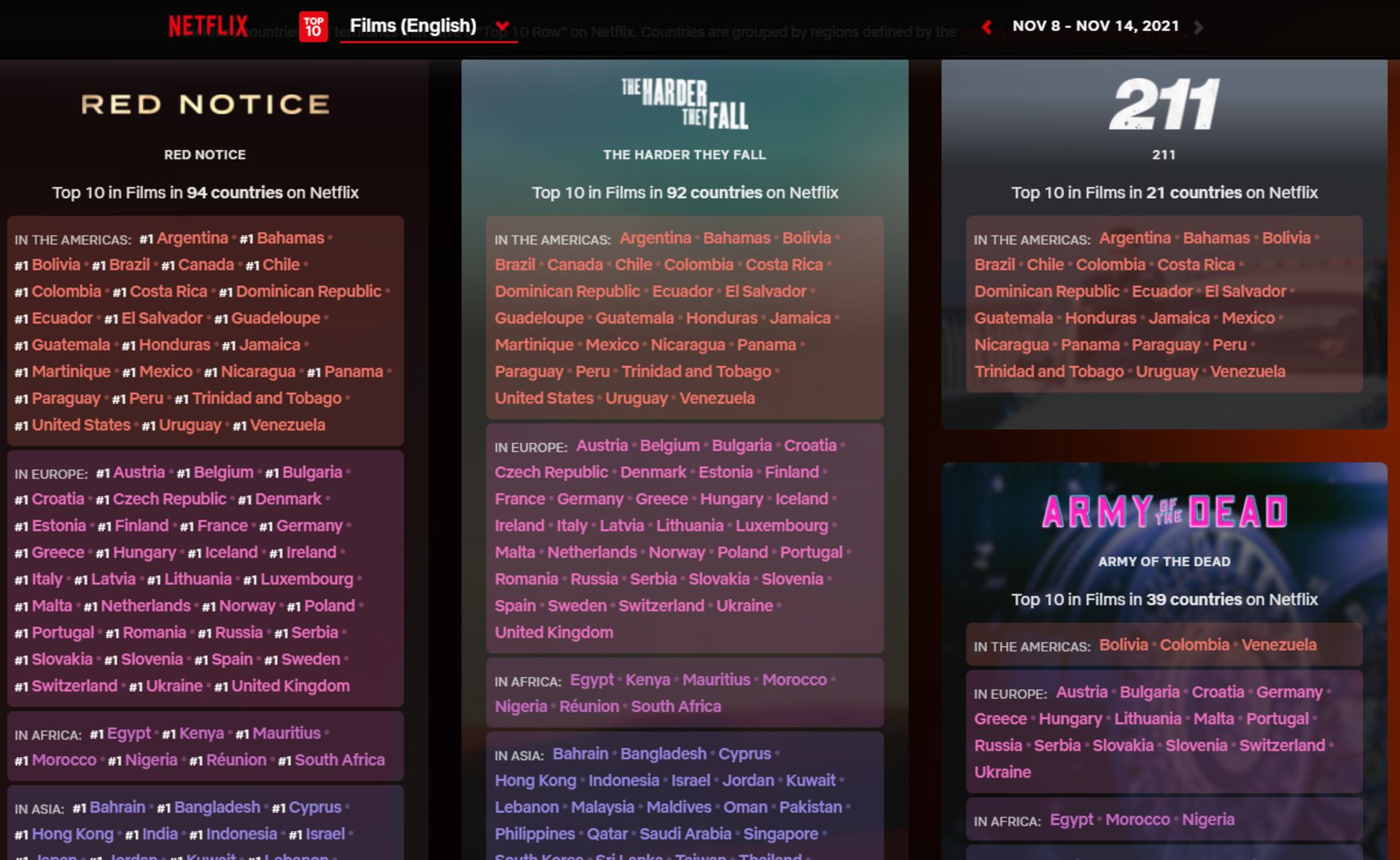Click Colombia under Army of the Dead
The height and width of the screenshot is (860, 1400).
[1194, 645]
